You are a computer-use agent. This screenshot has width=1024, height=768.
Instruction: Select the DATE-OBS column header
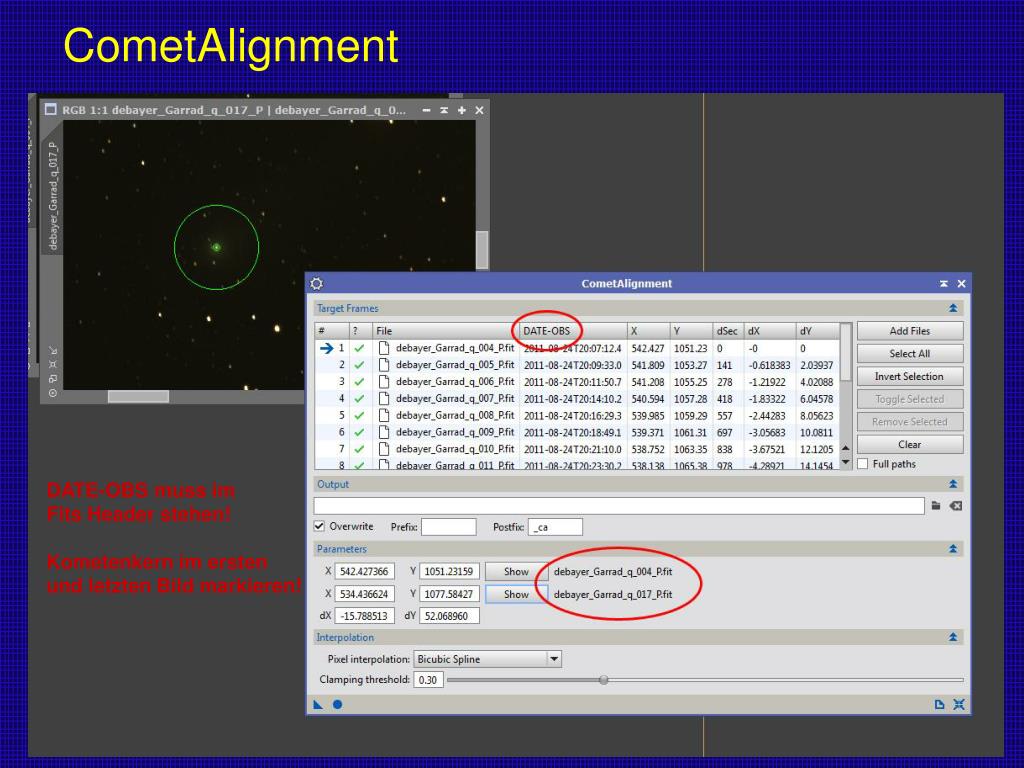click(x=546, y=330)
